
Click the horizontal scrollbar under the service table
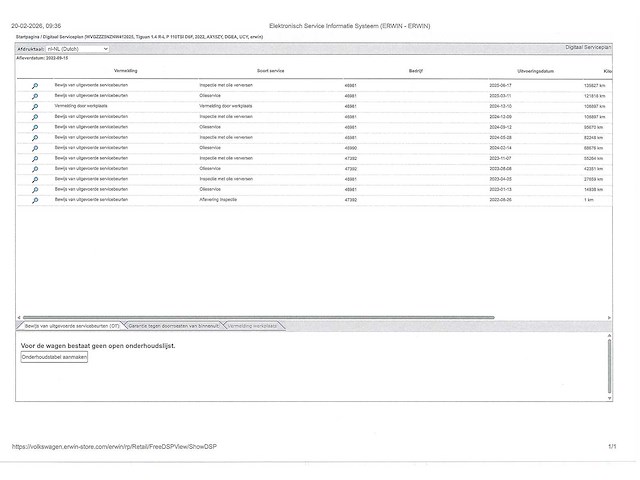coord(300,317)
